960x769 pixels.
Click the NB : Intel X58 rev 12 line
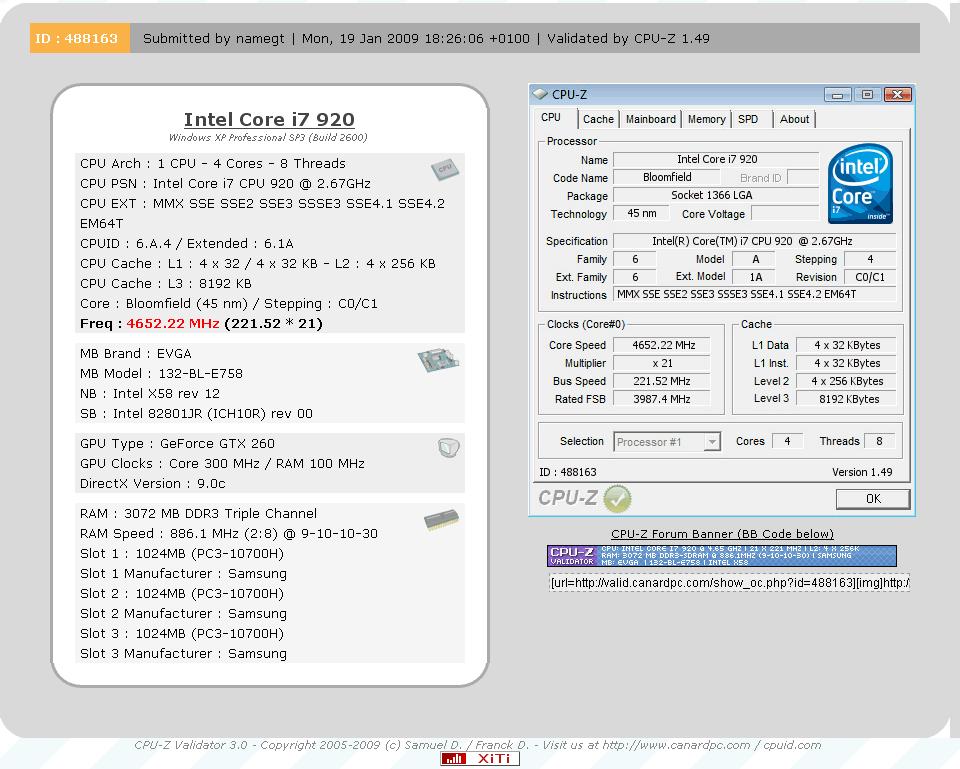click(x=149, y=394)
